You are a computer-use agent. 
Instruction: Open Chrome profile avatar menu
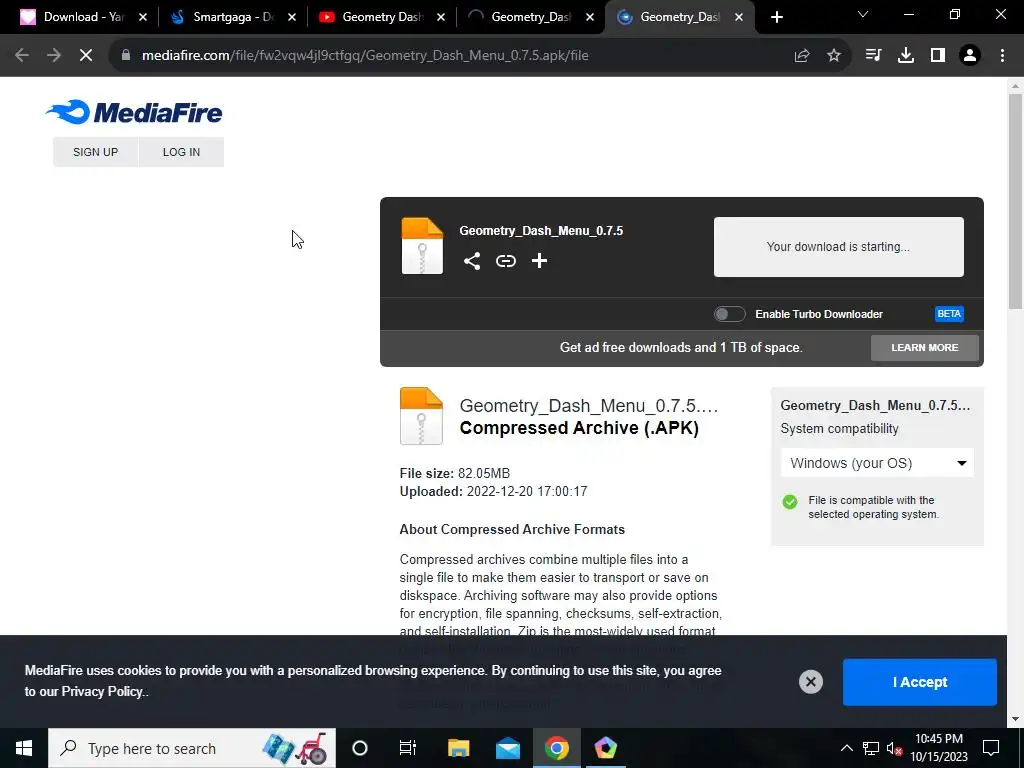[970, 56]
